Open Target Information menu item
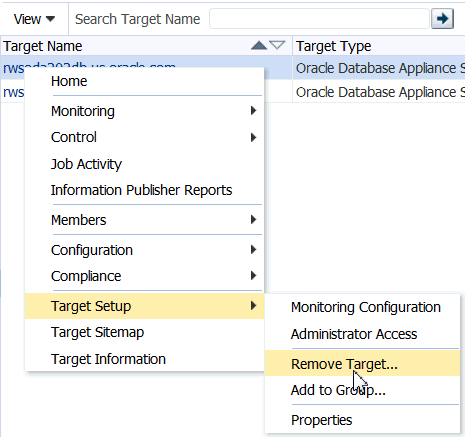 tap(145, 359)
